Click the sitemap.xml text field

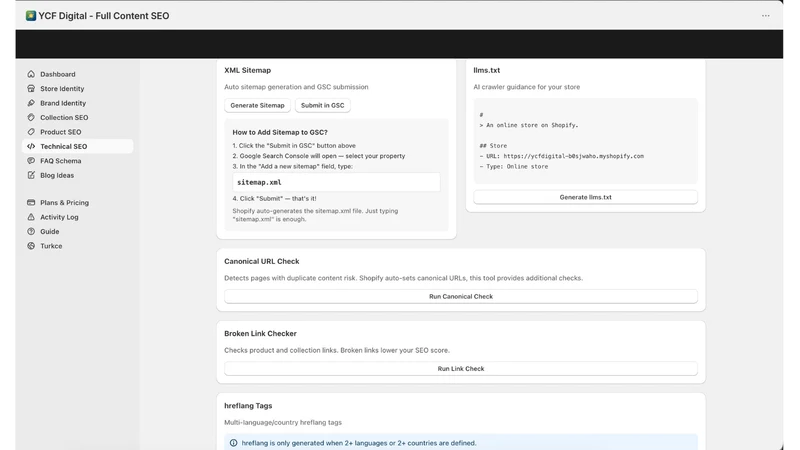[x=336, y=182]
